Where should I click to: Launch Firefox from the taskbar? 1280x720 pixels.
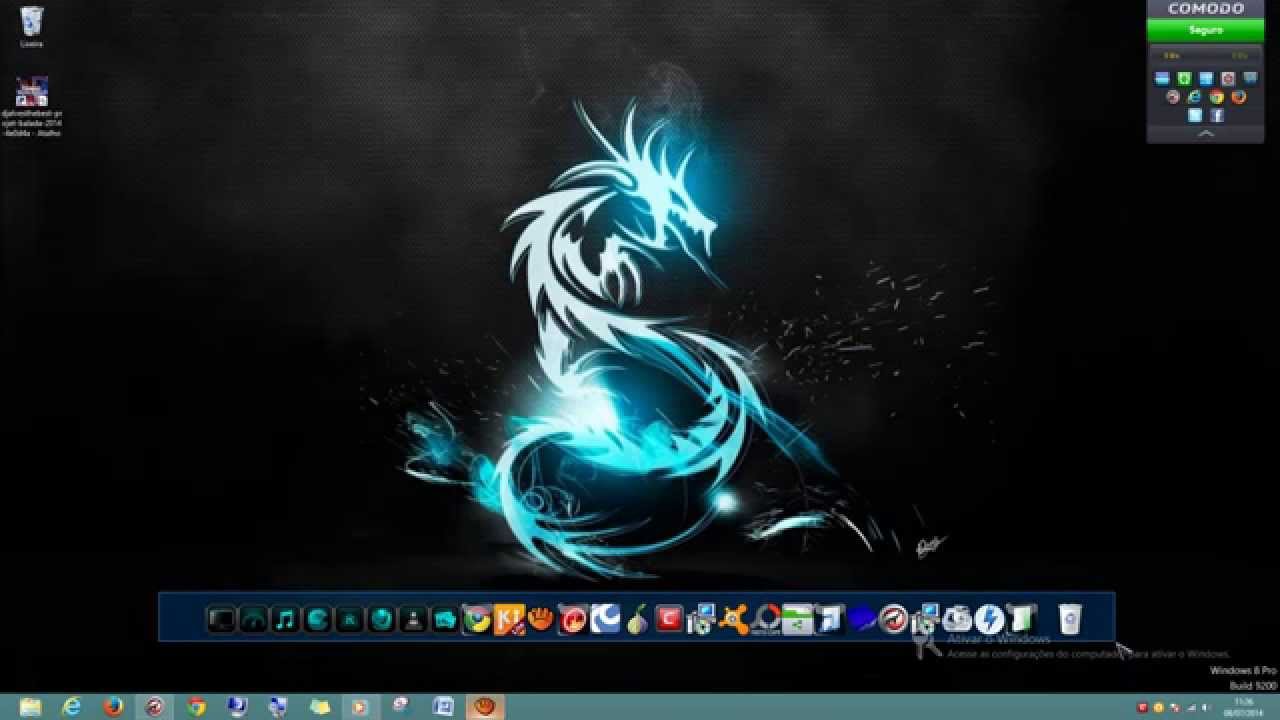[x=113, y=707]
